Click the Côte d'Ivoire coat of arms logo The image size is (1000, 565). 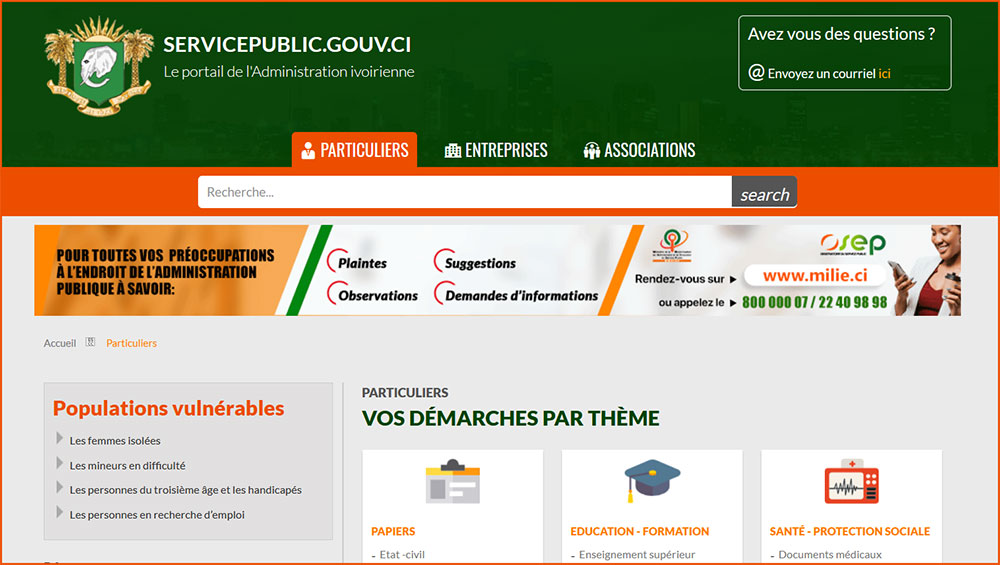[98, 66]
